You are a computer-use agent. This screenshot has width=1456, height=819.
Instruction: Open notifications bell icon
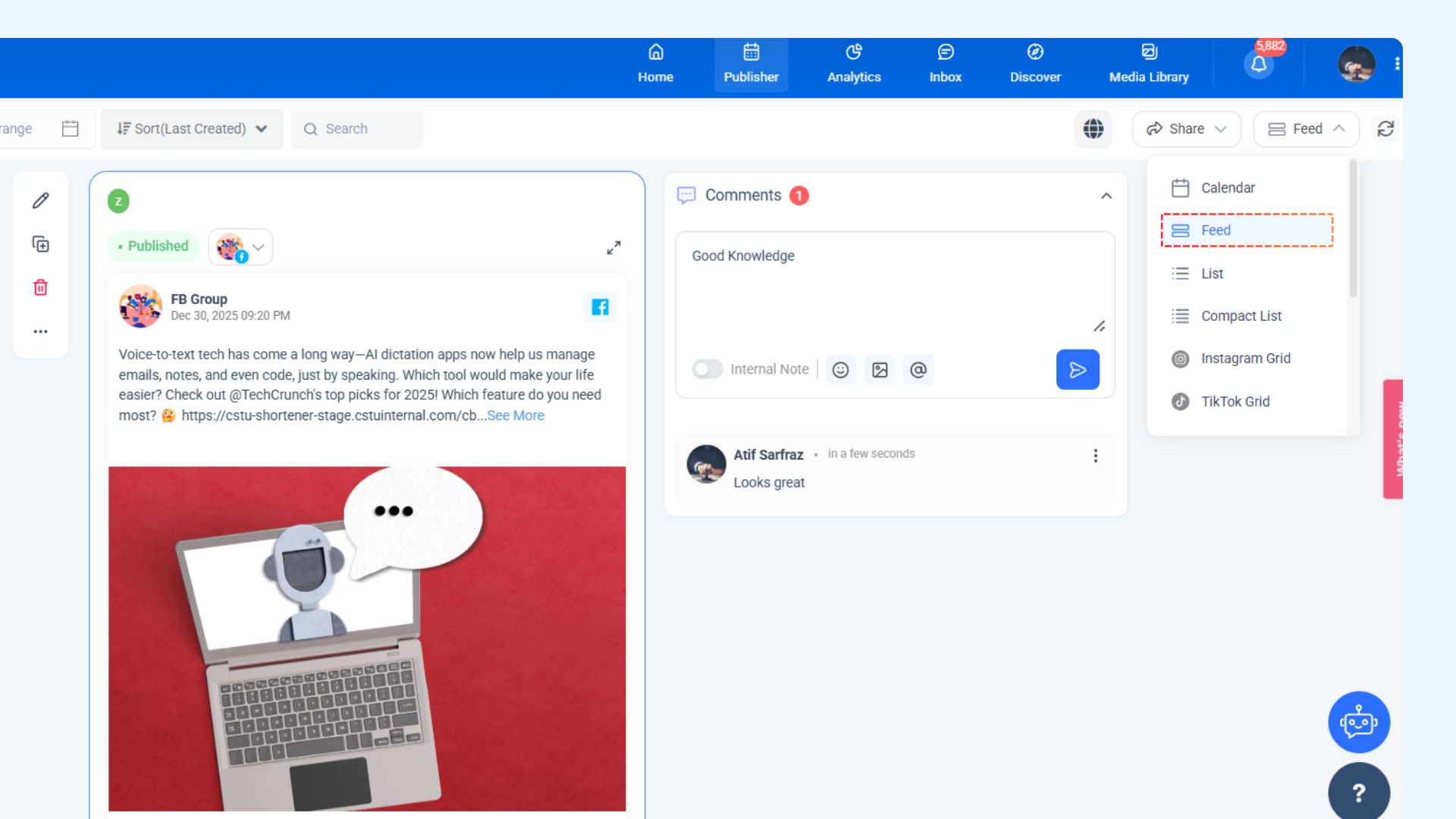[x=1259, y=64]
